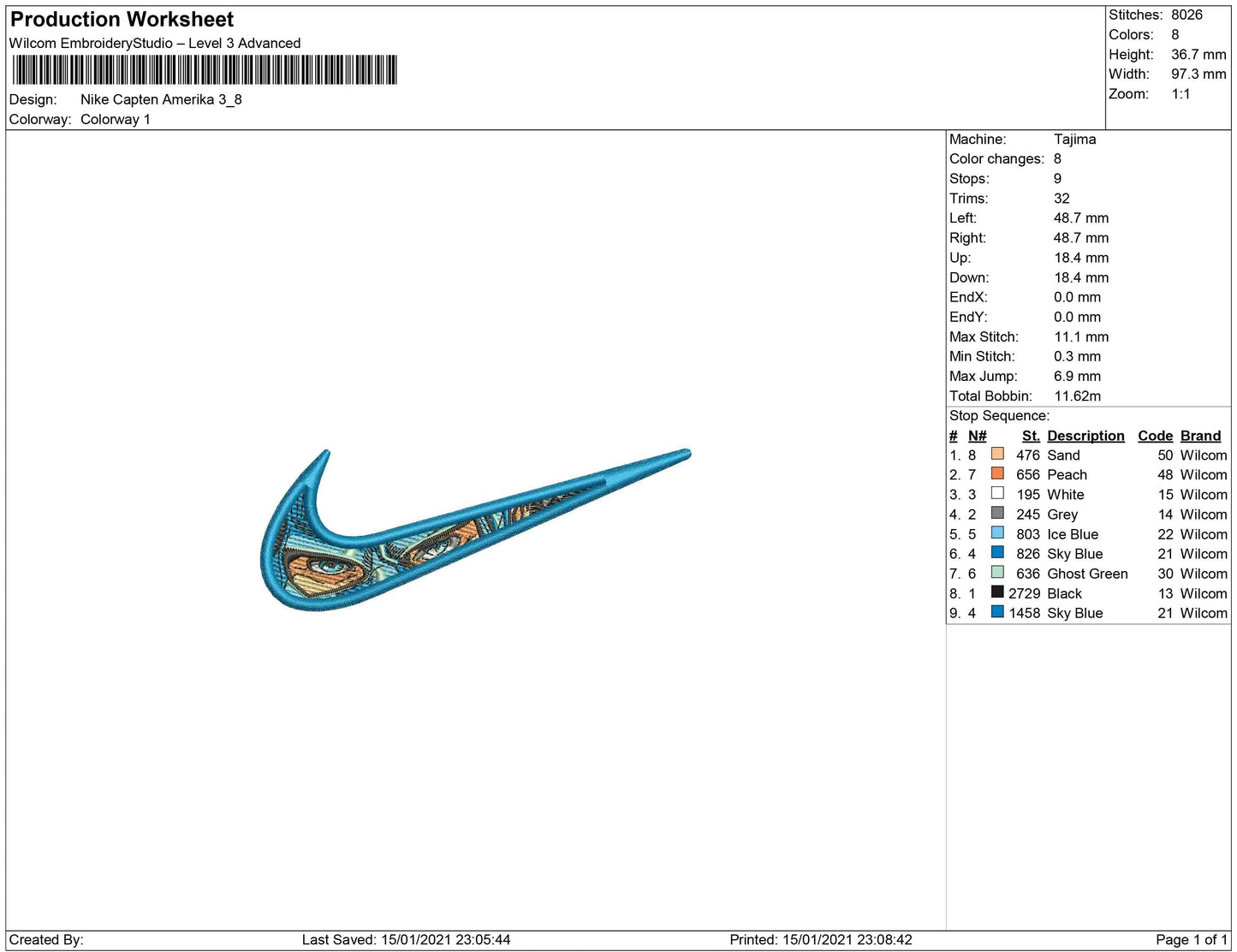Click the "Sand" description text
The image size is (1237, 952).
tap(1063, 455)
